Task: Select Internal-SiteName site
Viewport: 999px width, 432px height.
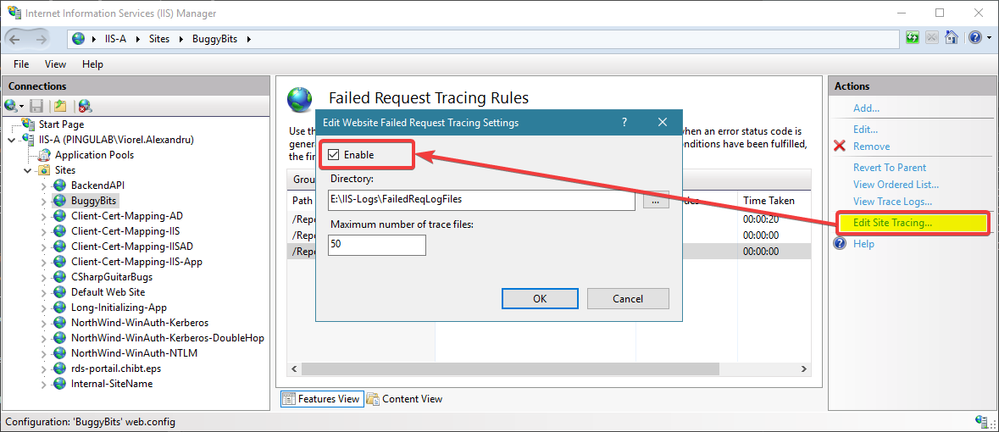Action: pos(111,384)
